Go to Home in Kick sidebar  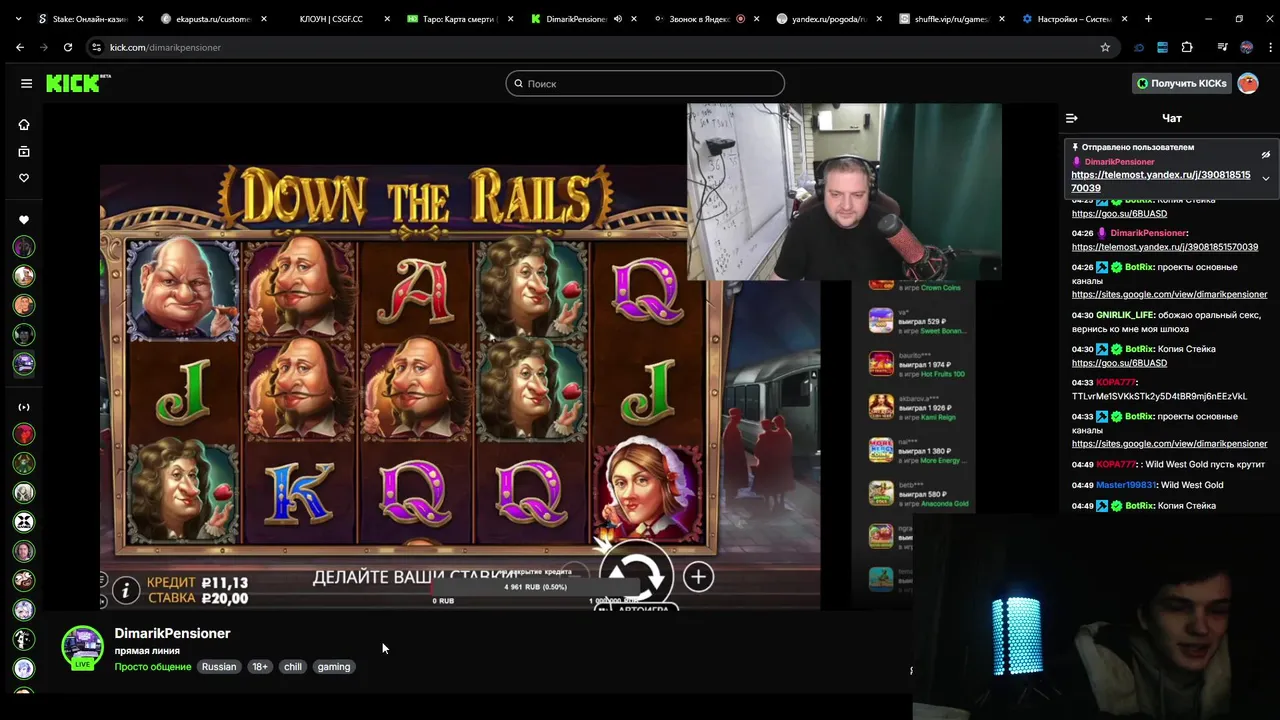click(24, 125)
